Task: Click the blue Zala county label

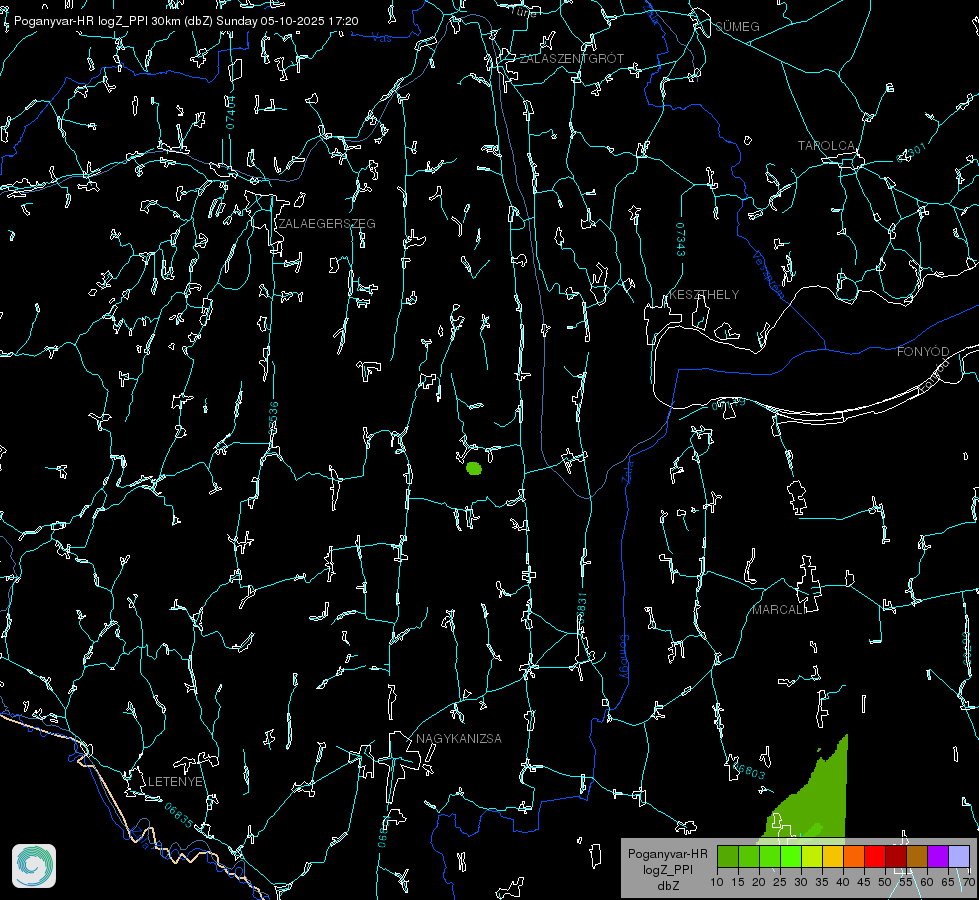Action: point(628,470)
